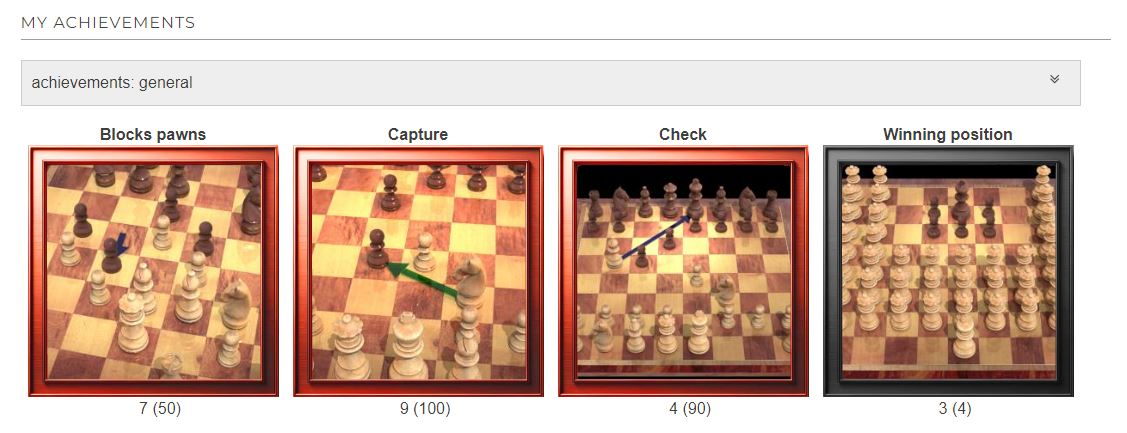Open the Check achievement image
Viewport: 1127px width, 433px height.
coord(683,271)
